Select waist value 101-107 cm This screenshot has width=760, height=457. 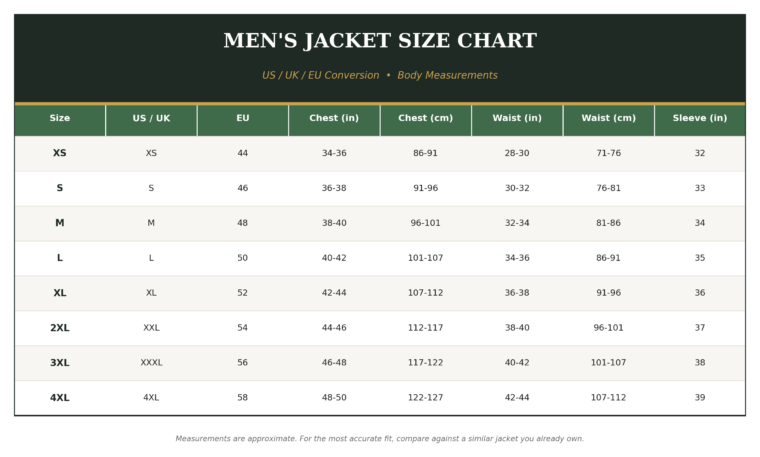click(608, 362)
